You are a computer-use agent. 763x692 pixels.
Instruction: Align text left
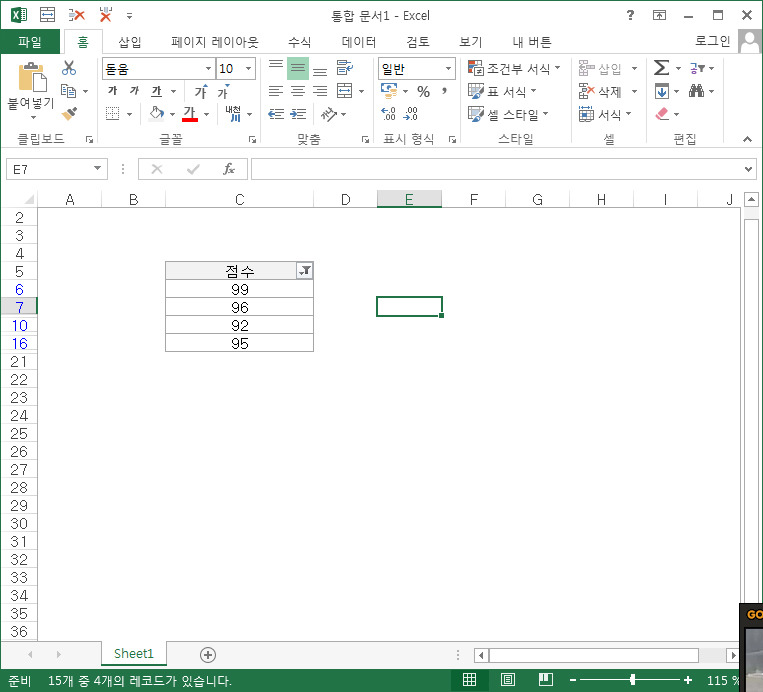[276, 91]
